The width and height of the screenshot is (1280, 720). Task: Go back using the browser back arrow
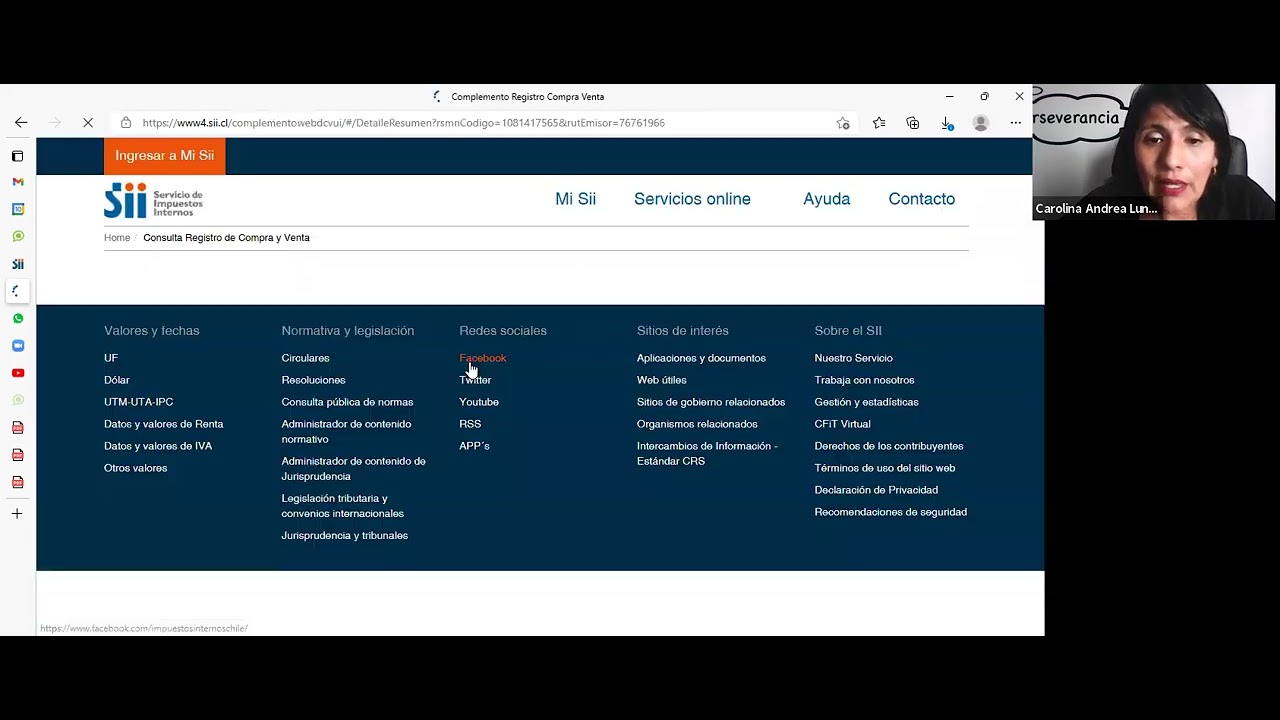21,122
